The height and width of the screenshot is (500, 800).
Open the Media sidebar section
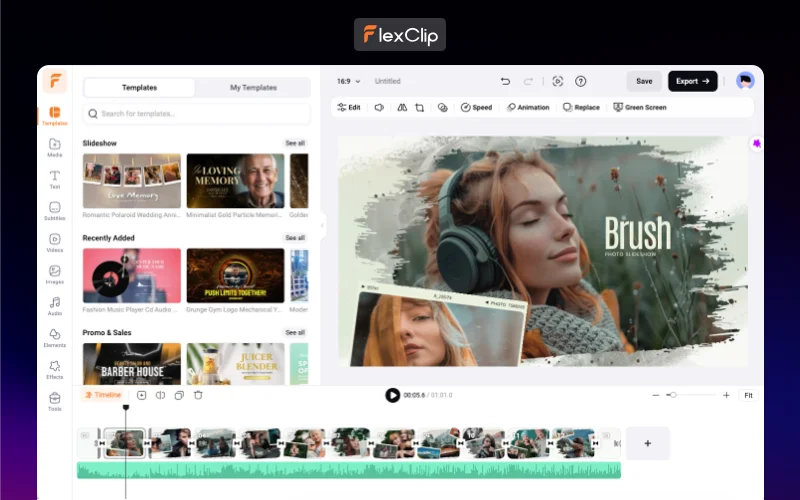coord(55,147)
